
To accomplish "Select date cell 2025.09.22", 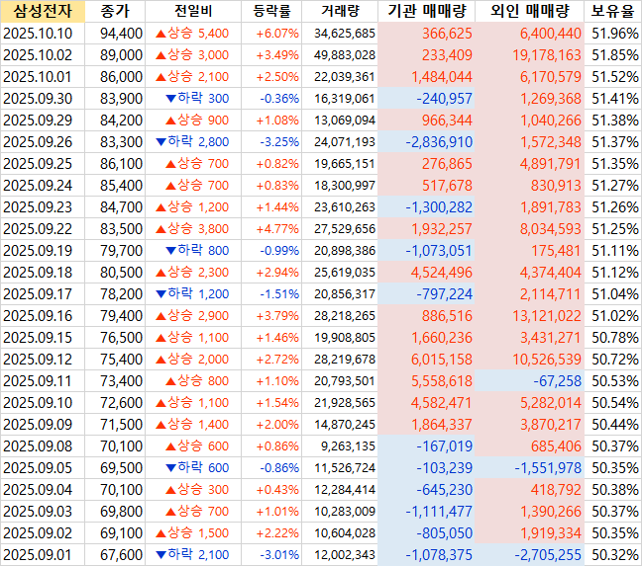I will (43, 229).
